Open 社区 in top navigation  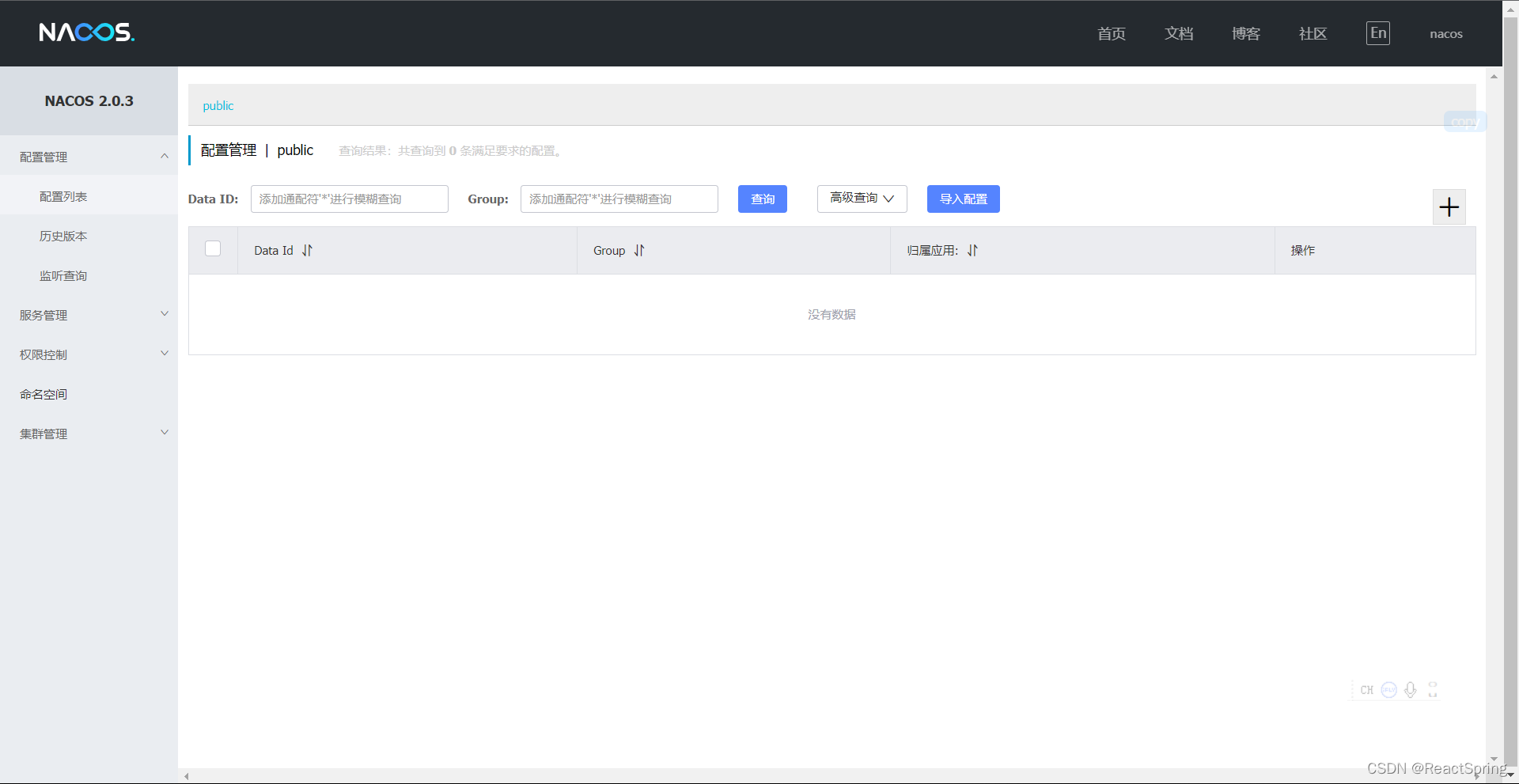[1313, 33]
